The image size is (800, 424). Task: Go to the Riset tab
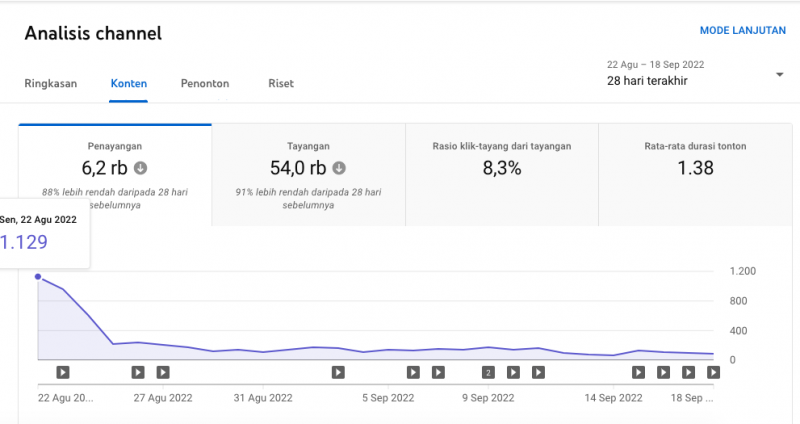pyautogui.click(x=281, y=84)
